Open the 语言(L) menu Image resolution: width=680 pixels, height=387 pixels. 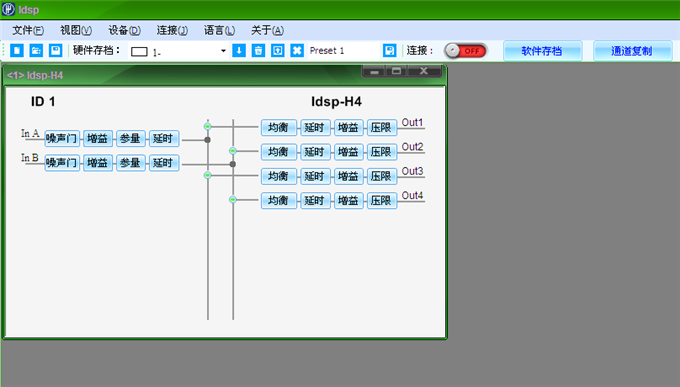[219, 30]
